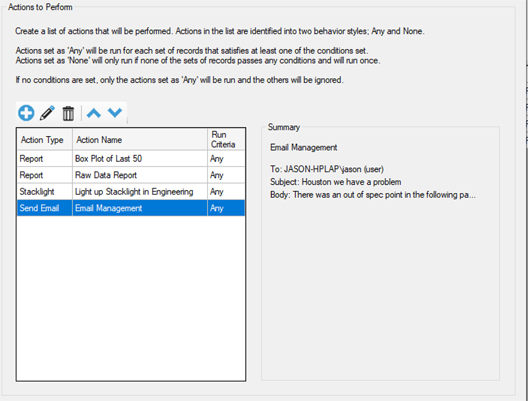Image resolution: width=528 pixels, height=401 pixels.
Task: Click the Action Type column header
Action: point(44,140)
